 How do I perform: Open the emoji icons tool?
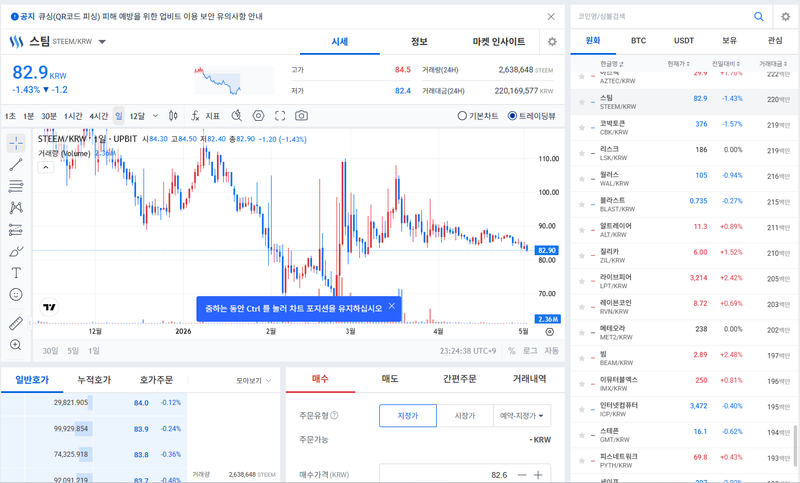point(16,294)
